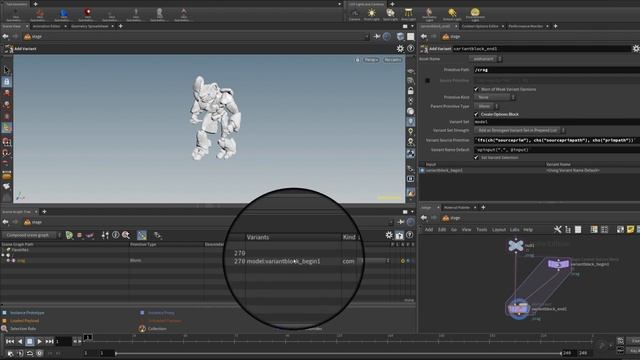
Task: Select the variantblock_begin1 node
Action: [559, 264]
